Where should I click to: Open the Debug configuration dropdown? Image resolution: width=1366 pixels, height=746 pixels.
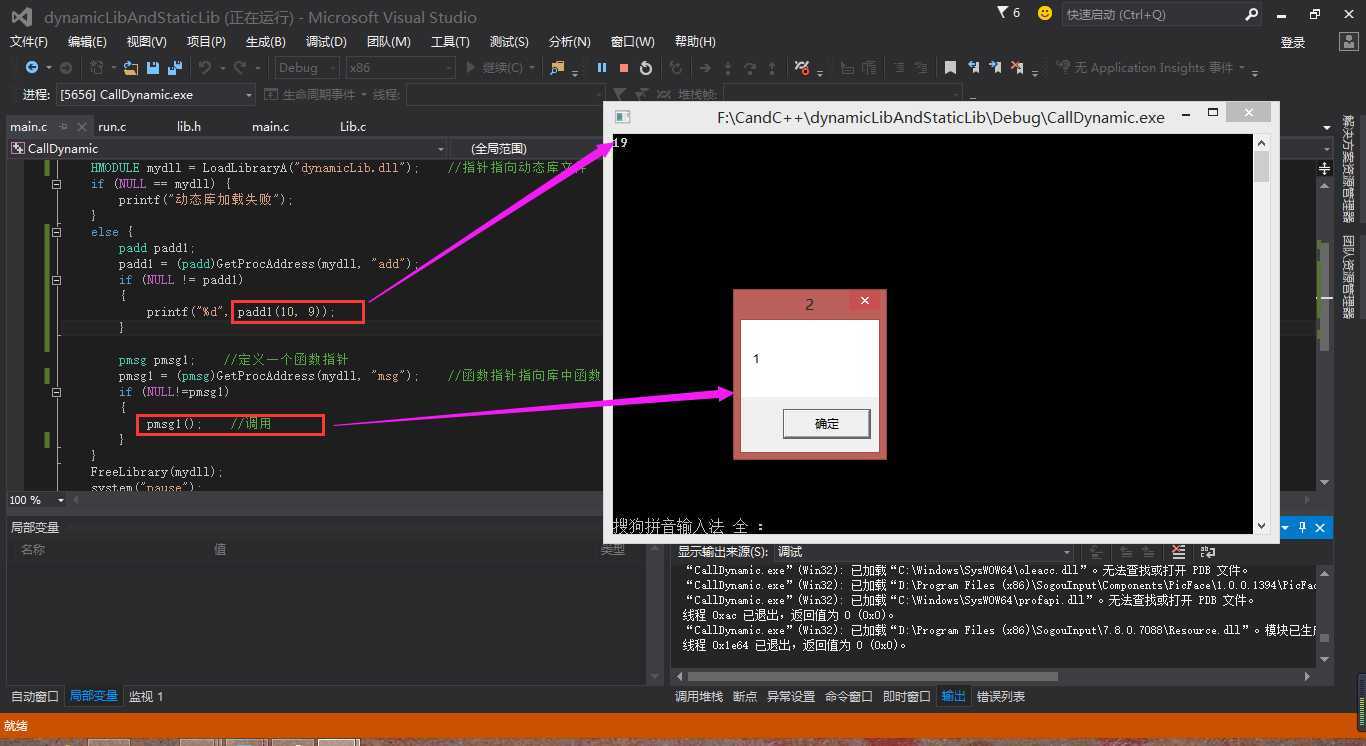coord(307,68)
